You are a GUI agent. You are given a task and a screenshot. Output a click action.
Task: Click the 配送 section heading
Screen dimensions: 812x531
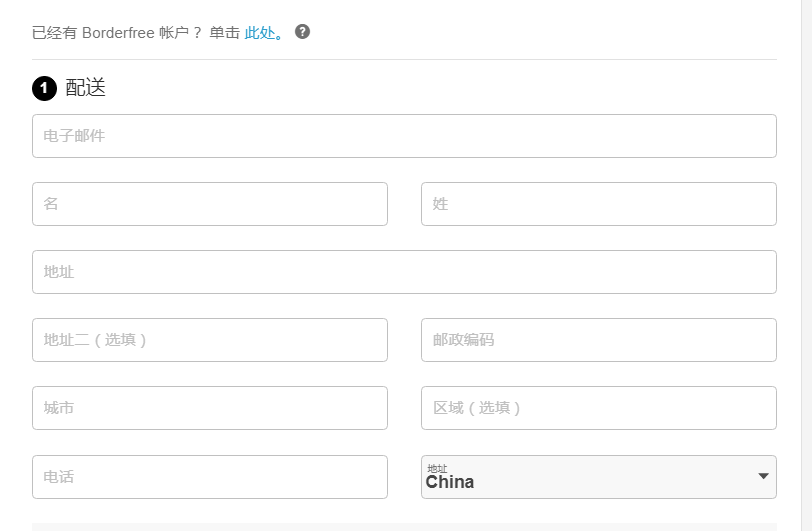click(x=86, y=88)
